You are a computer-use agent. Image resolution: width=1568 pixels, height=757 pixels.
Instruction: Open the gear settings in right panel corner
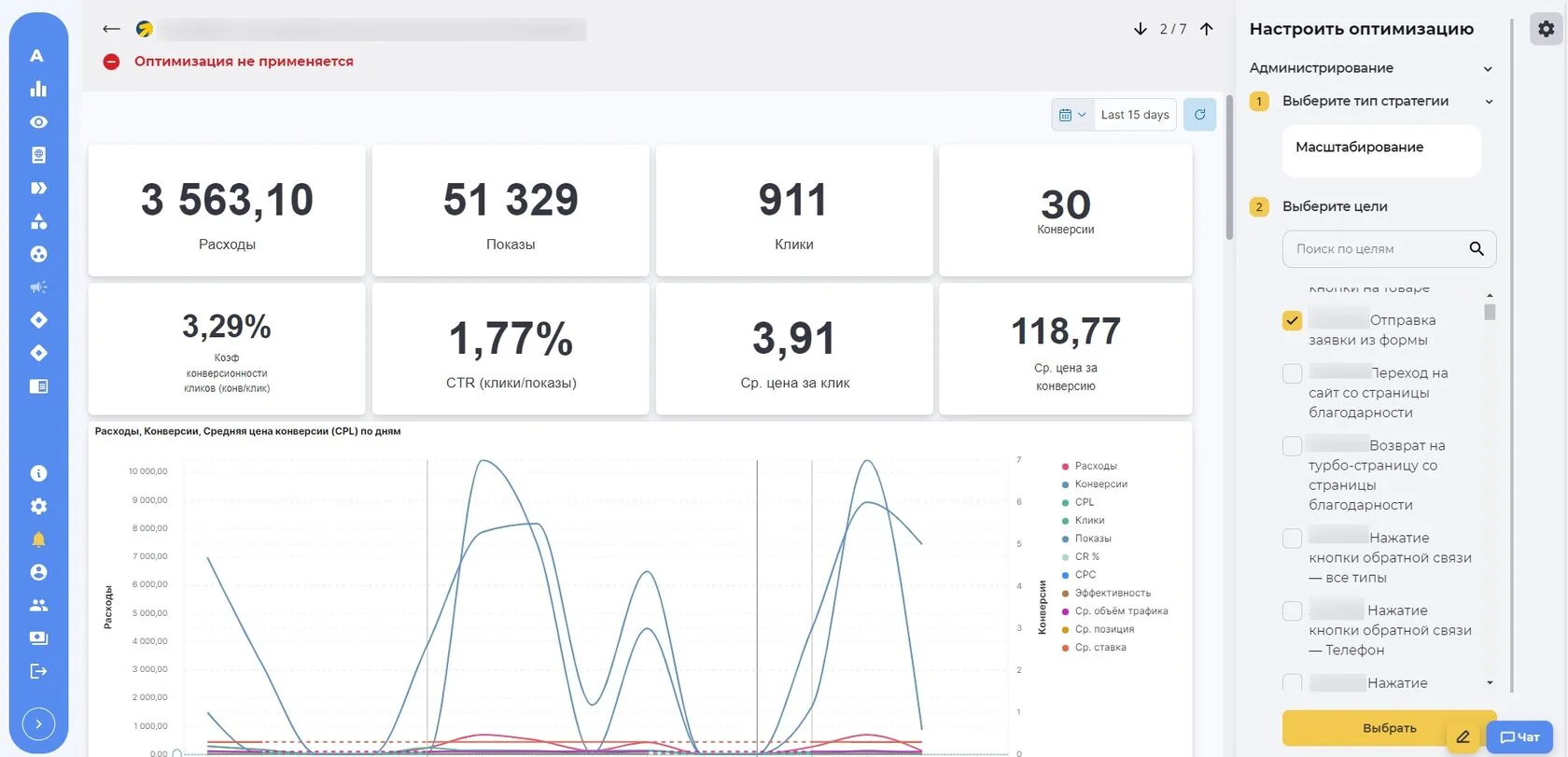(x=1547, y=29)
